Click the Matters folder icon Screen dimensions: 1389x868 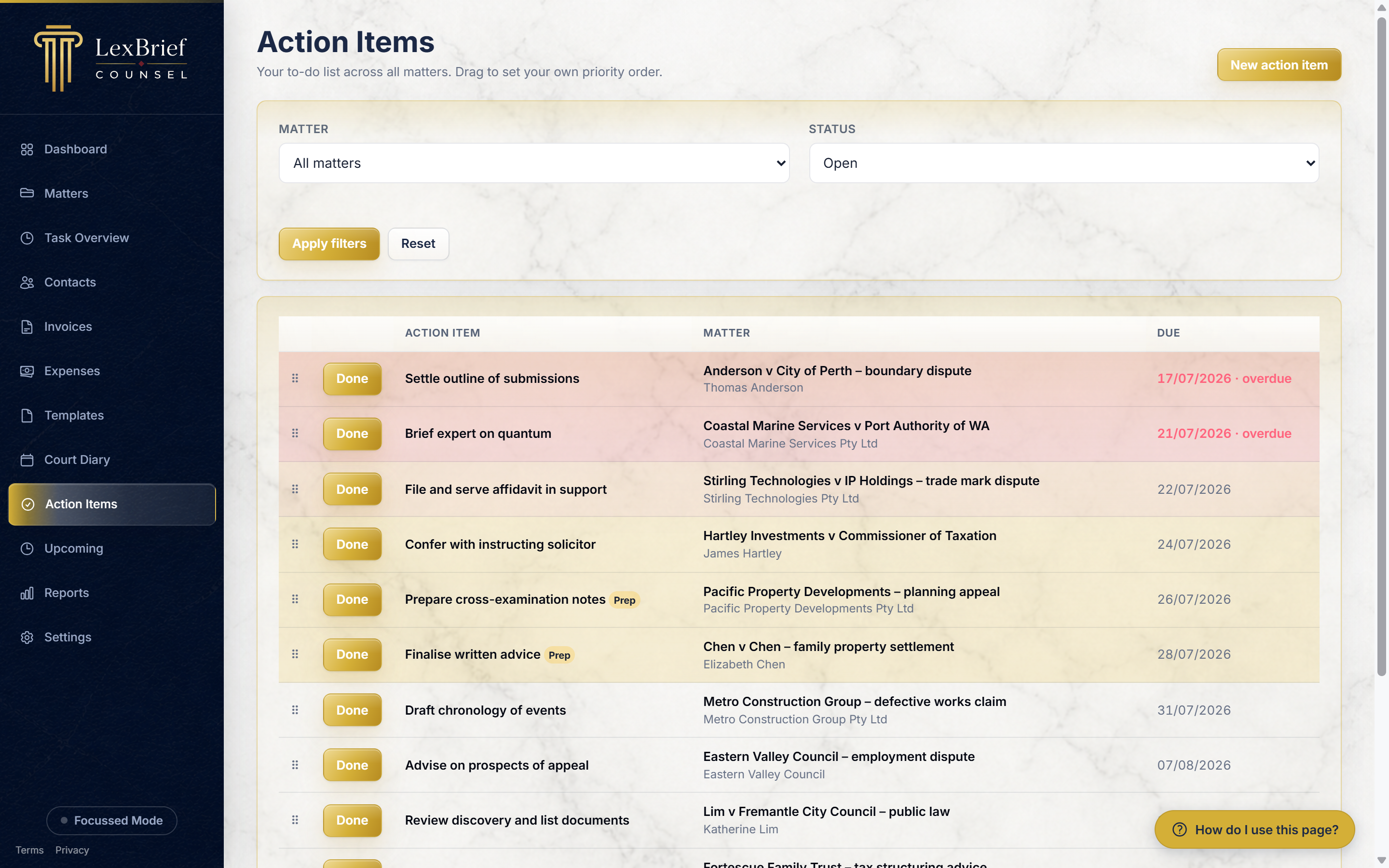click(x=27, y=193)
